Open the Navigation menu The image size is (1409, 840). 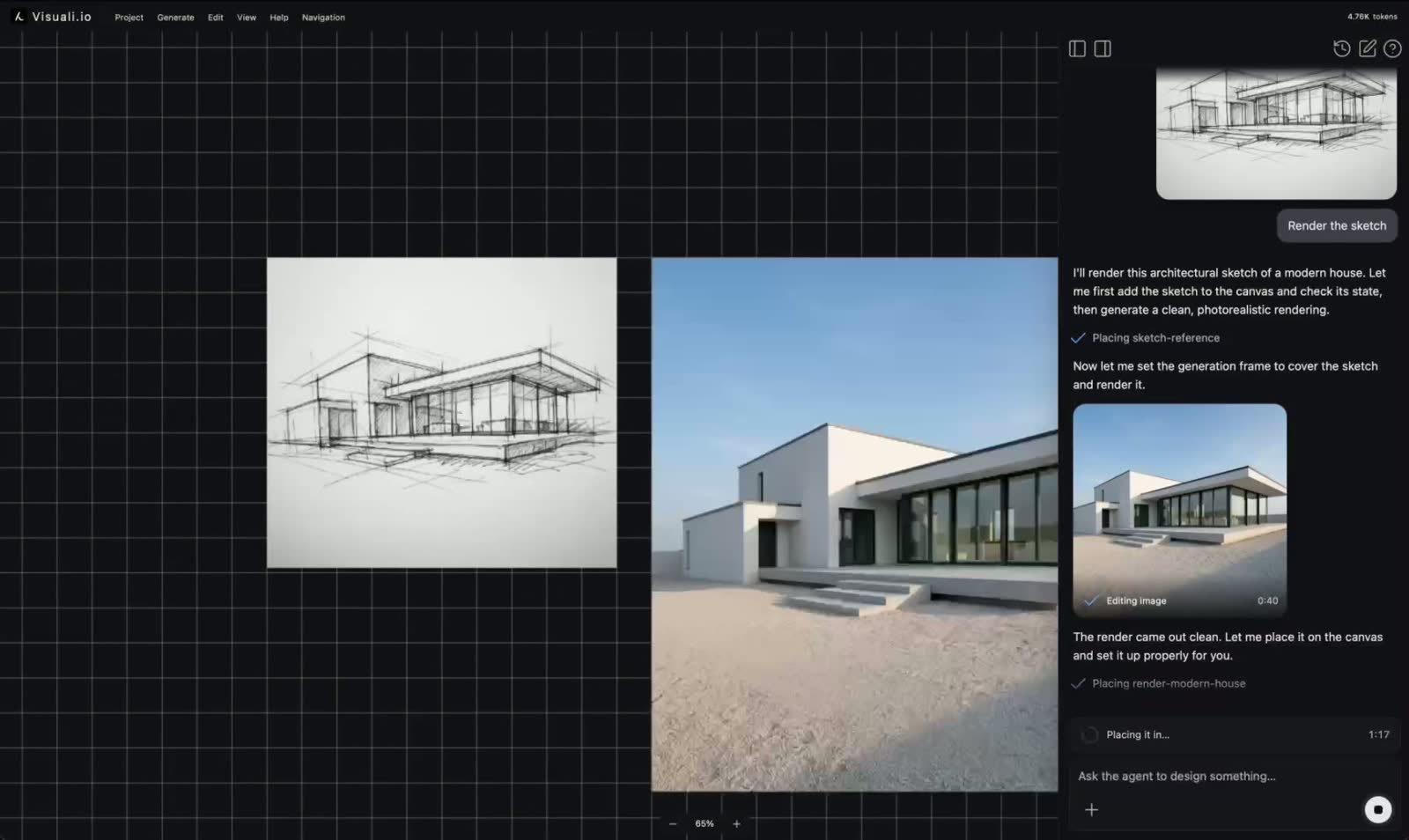pos(323,18)
